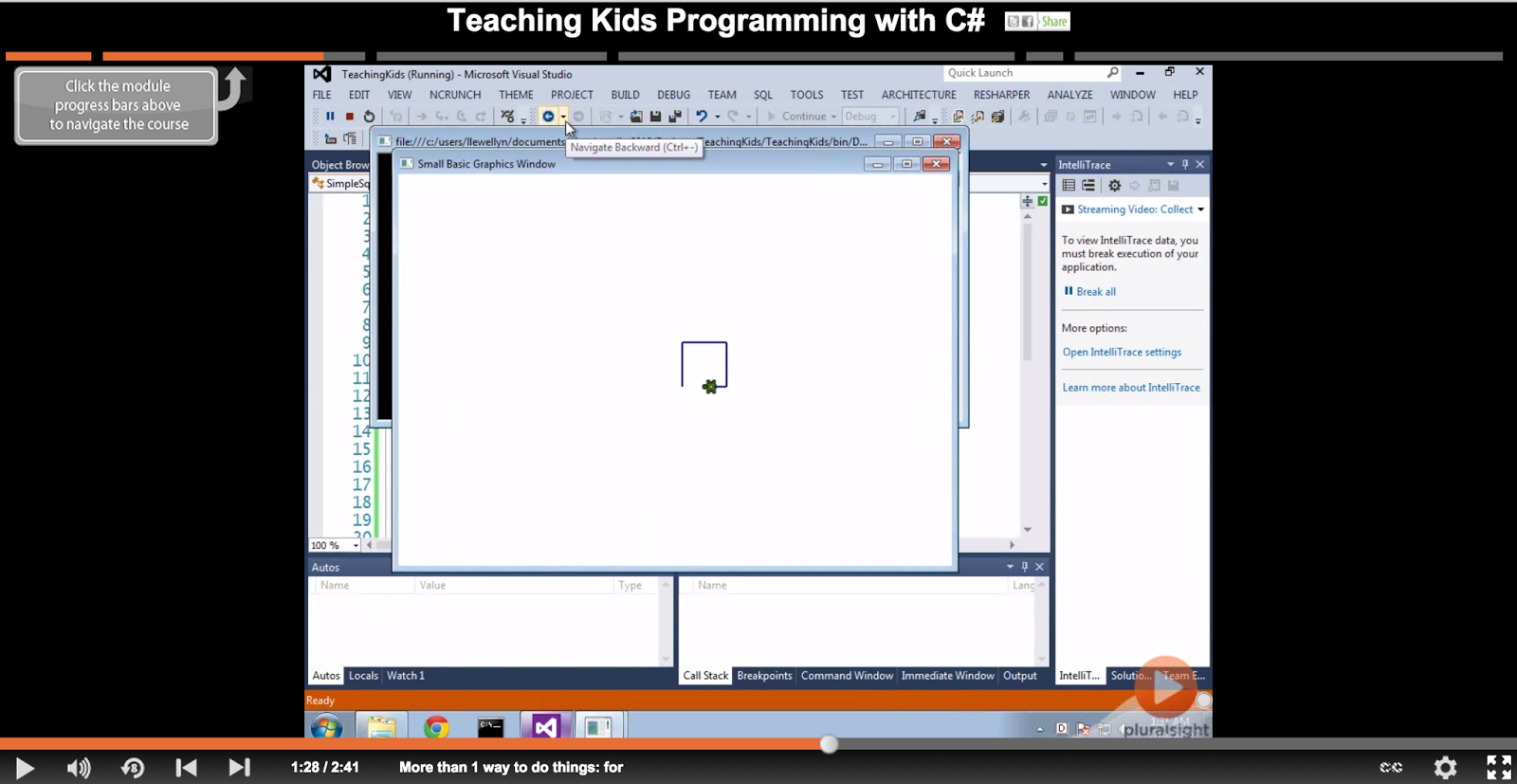
Task: Enter fullscreen mode in the player
Action: 1499,768
